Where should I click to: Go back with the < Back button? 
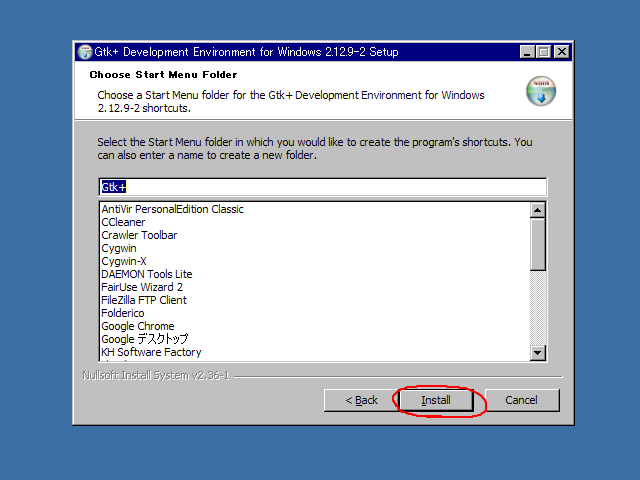click(361, 400)
